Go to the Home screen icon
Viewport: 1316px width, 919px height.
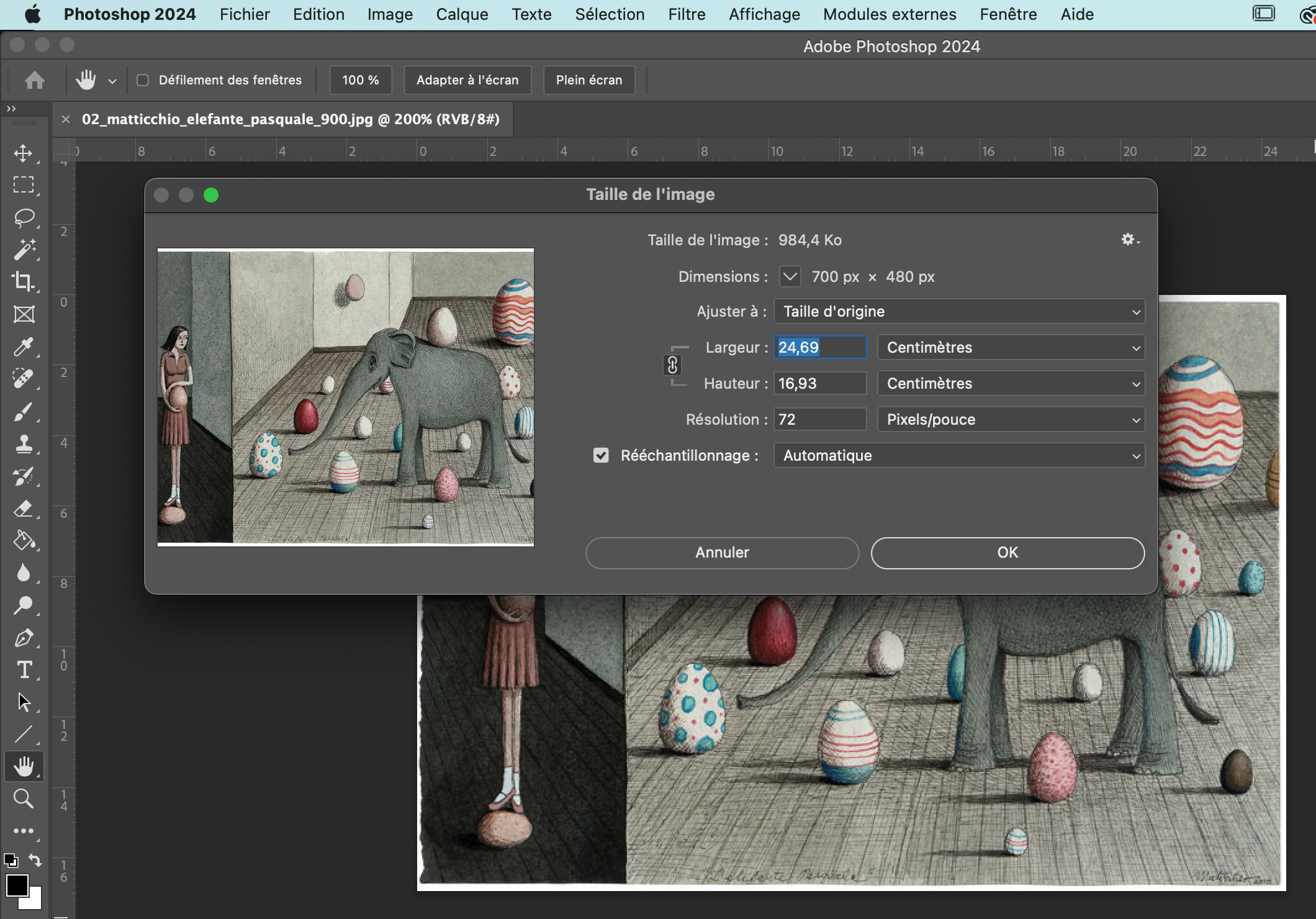[x=35, y=80]
